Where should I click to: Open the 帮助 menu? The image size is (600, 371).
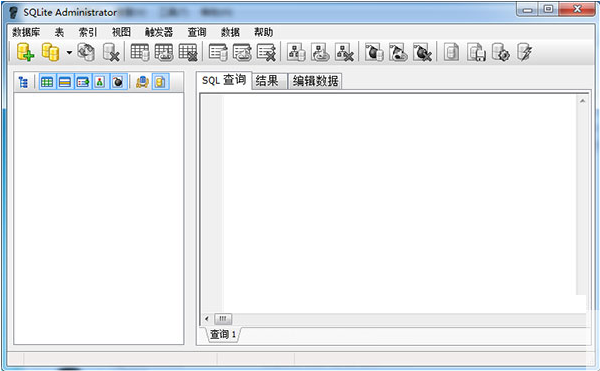click(264, 32)
